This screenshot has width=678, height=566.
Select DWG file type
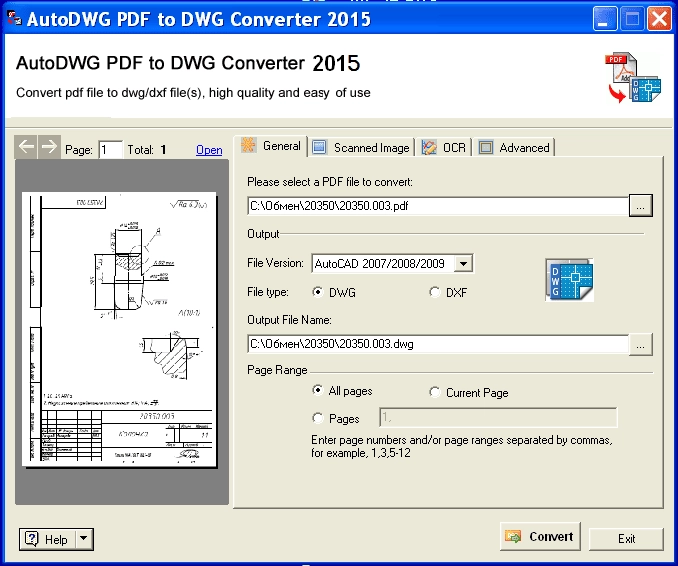click(318, 292)
